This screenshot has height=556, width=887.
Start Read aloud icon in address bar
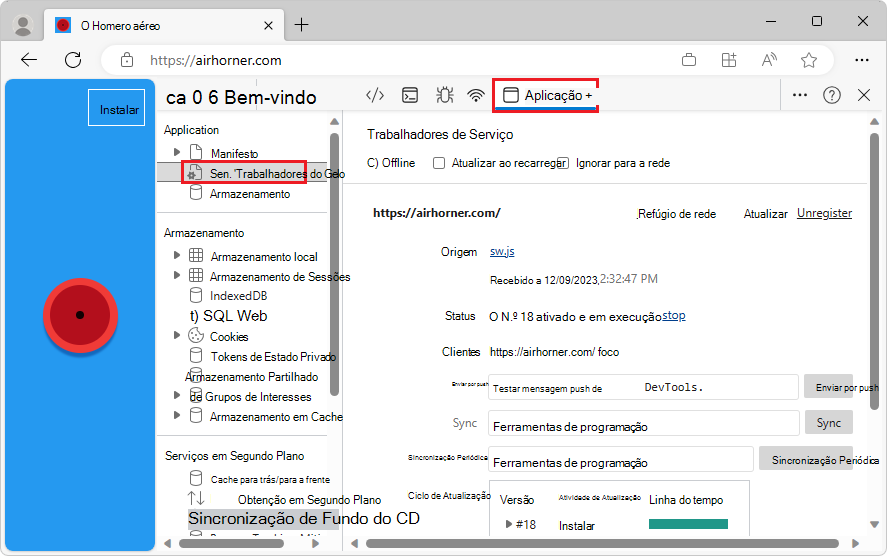tap(769, 60)
